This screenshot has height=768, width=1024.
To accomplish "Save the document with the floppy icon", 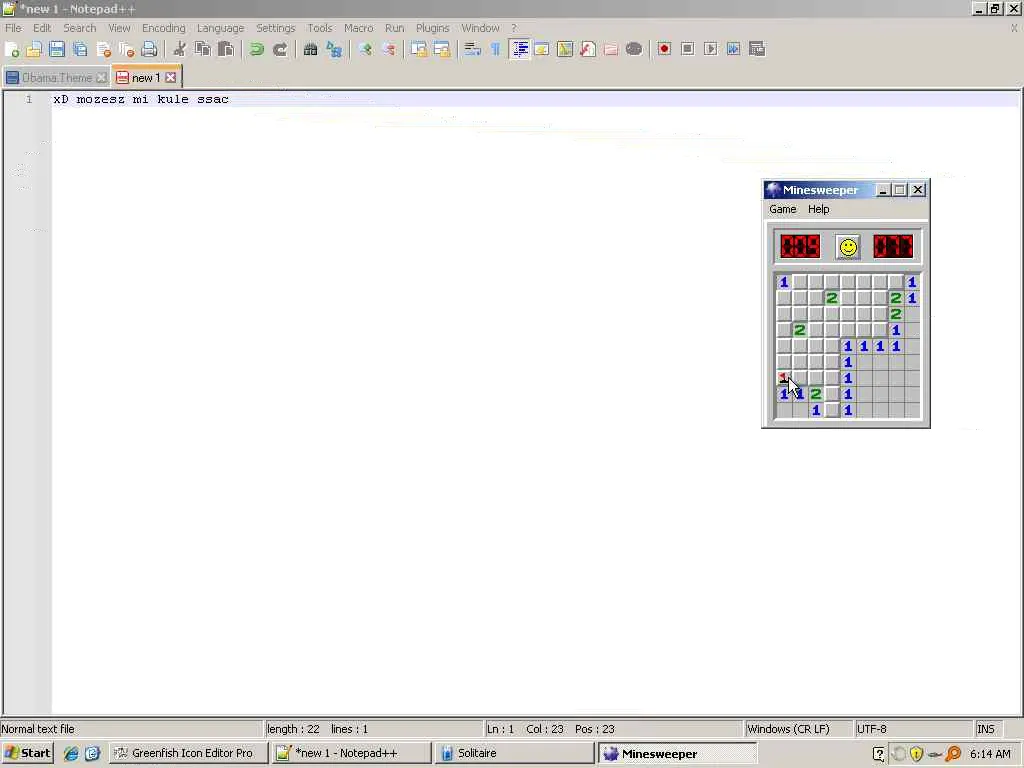I will pyautogui.click(x=57, y=49).
